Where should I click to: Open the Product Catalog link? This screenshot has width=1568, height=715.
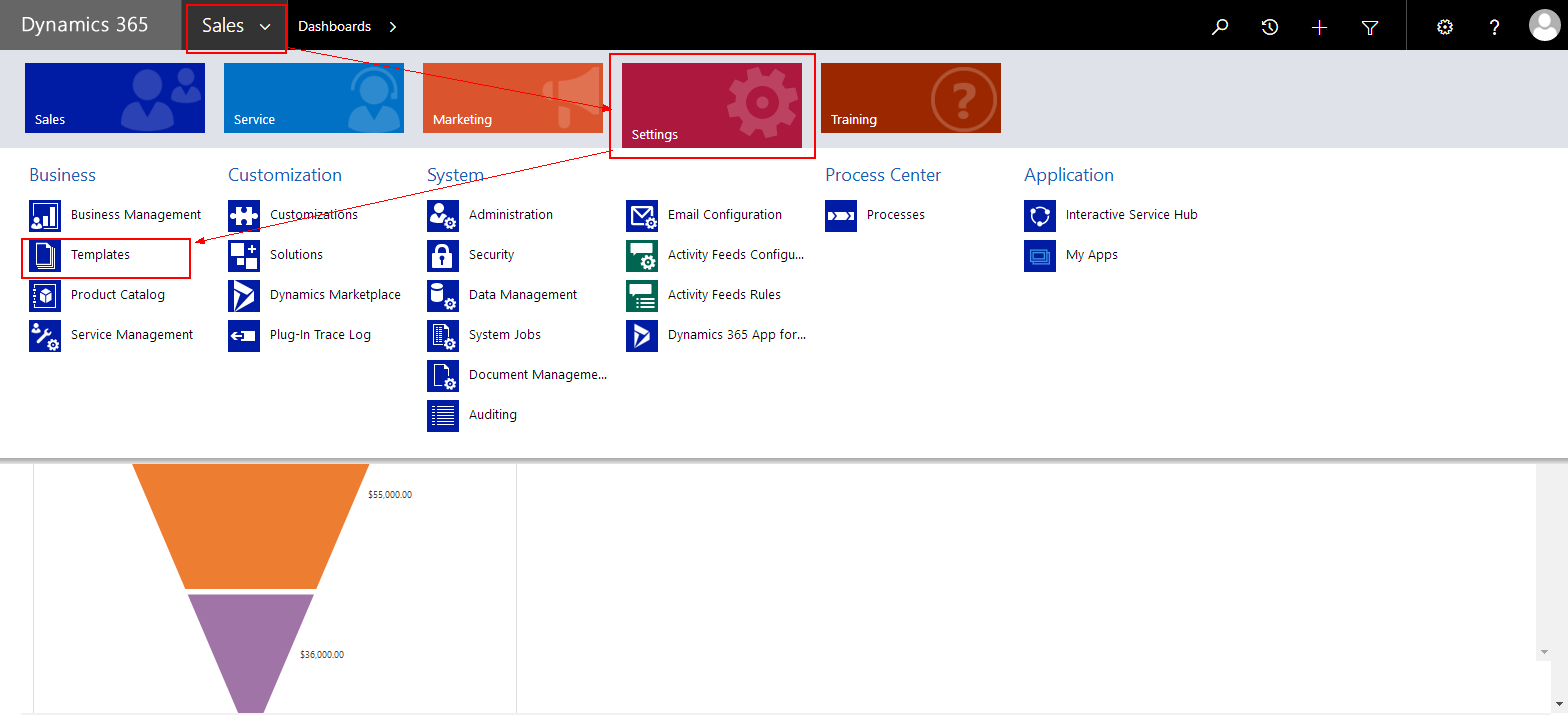(118, 295)
